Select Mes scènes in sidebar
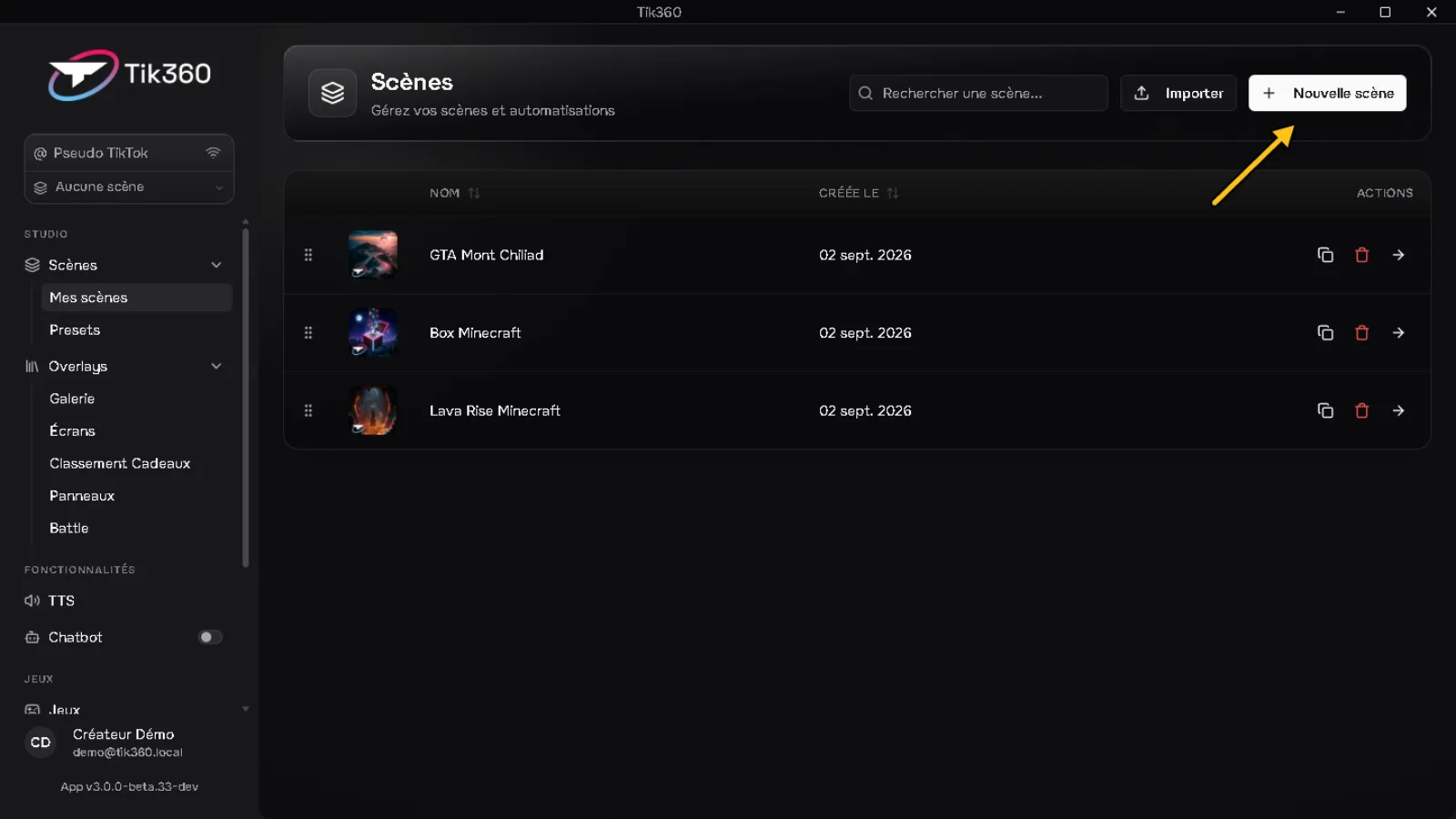This screenshot has width=1456, height=819. click(136, 298)
